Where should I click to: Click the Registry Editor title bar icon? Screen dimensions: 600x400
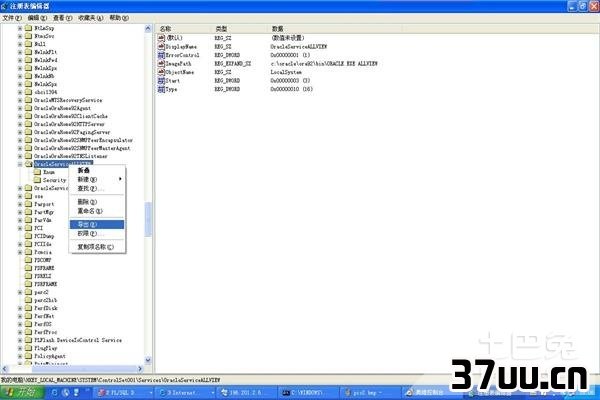click(4, 6)
